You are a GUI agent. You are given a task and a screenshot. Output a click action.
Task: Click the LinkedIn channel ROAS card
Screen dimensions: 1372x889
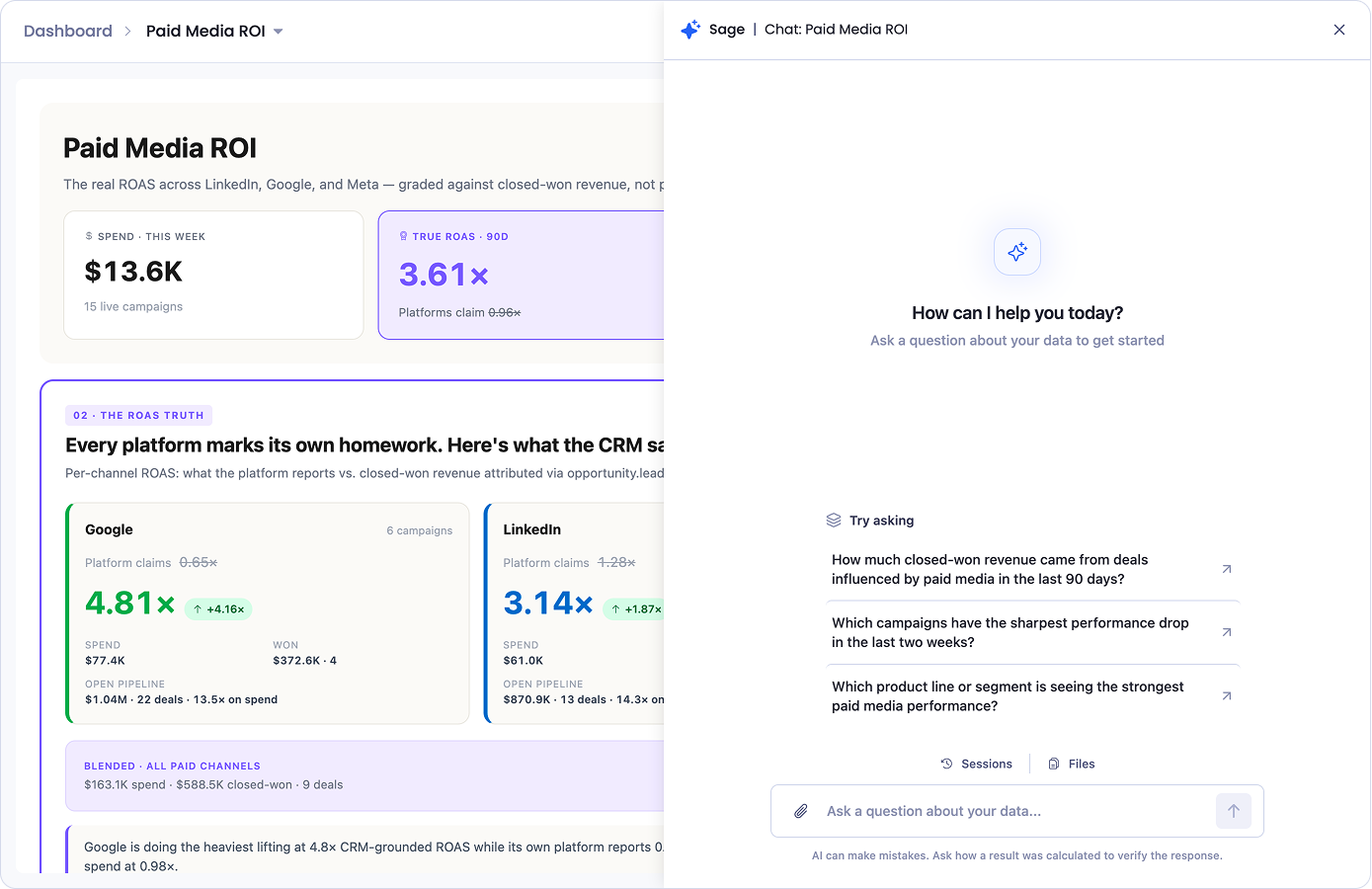click(x=574, y=613)
